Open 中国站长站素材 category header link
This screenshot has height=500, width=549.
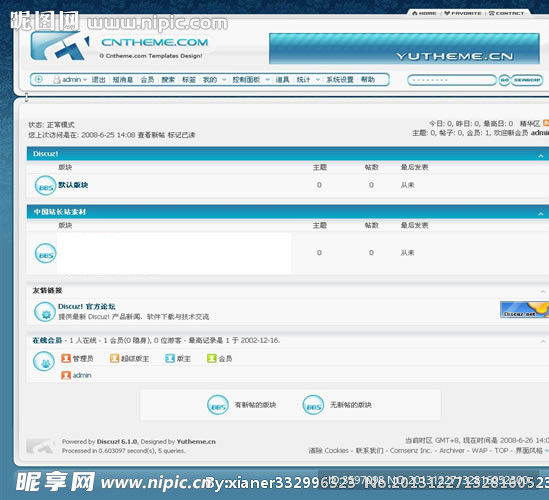pyautogui.click(x=60, y=212)
